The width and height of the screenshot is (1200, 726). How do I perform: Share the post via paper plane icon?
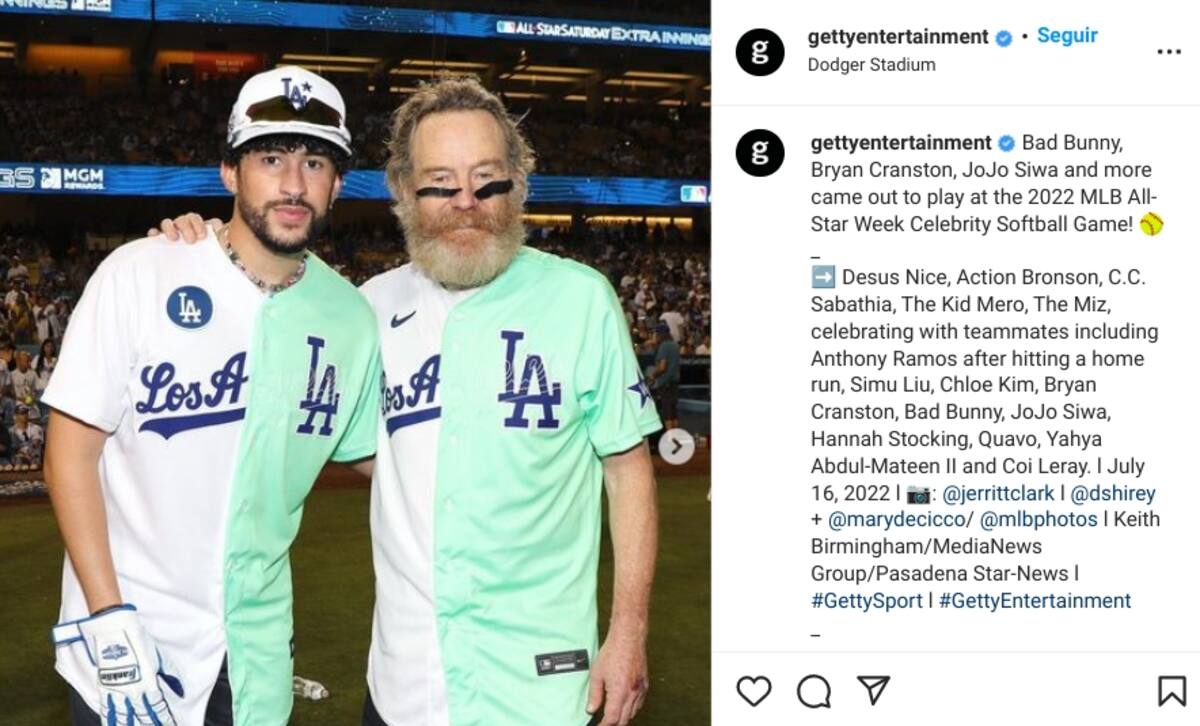873,690
